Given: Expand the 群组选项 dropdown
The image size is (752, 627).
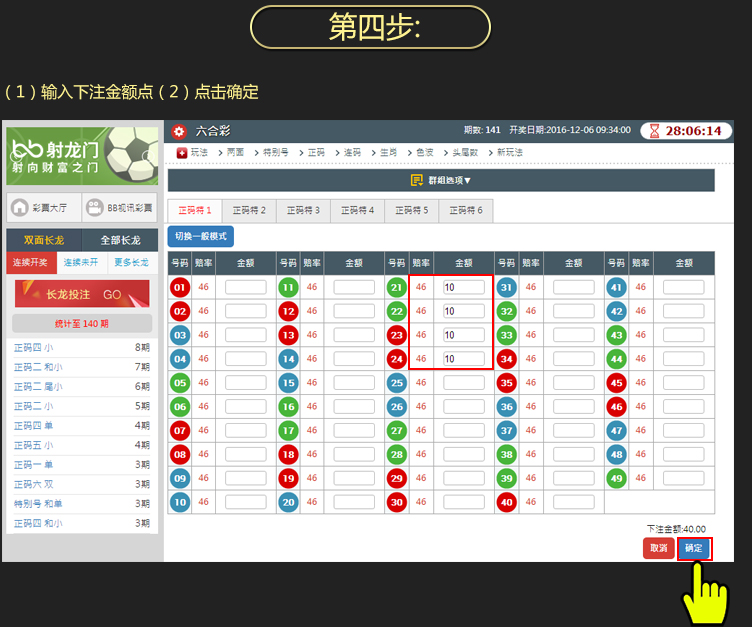Looking at the screenshot, I should pos(441,180).
